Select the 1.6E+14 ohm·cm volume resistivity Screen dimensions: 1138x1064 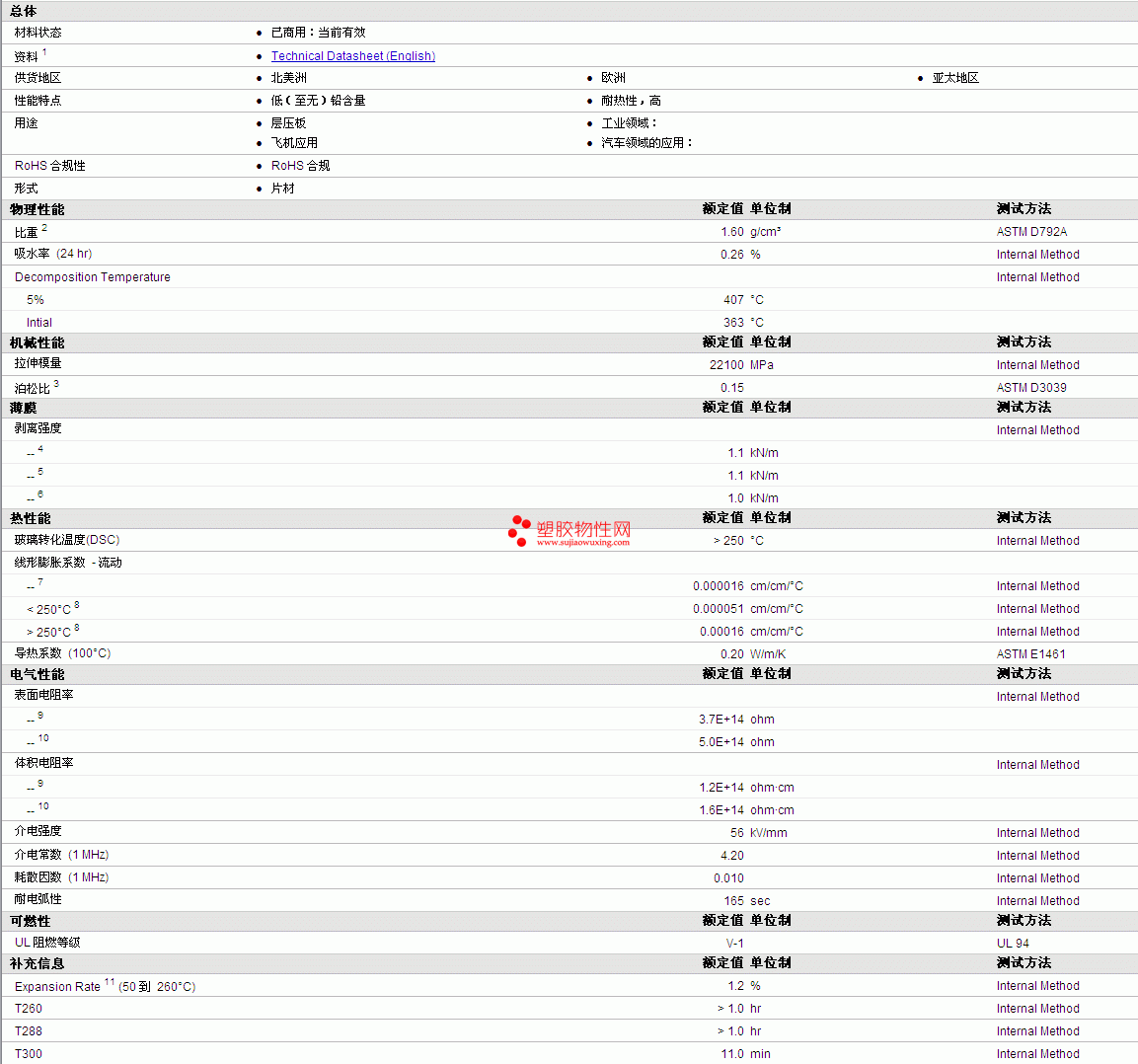[x=746, y=810]
